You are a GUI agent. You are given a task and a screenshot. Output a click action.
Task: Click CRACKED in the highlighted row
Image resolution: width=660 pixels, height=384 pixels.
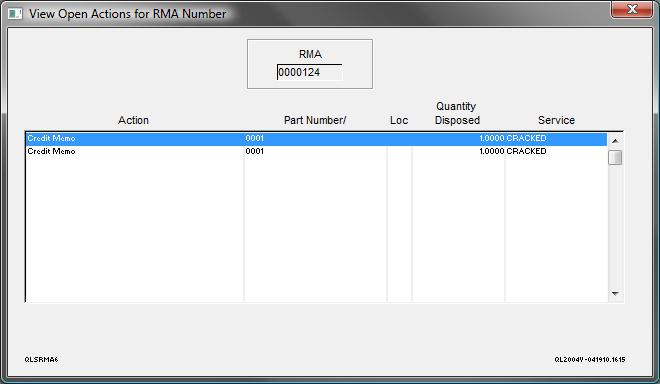(526, 139)
